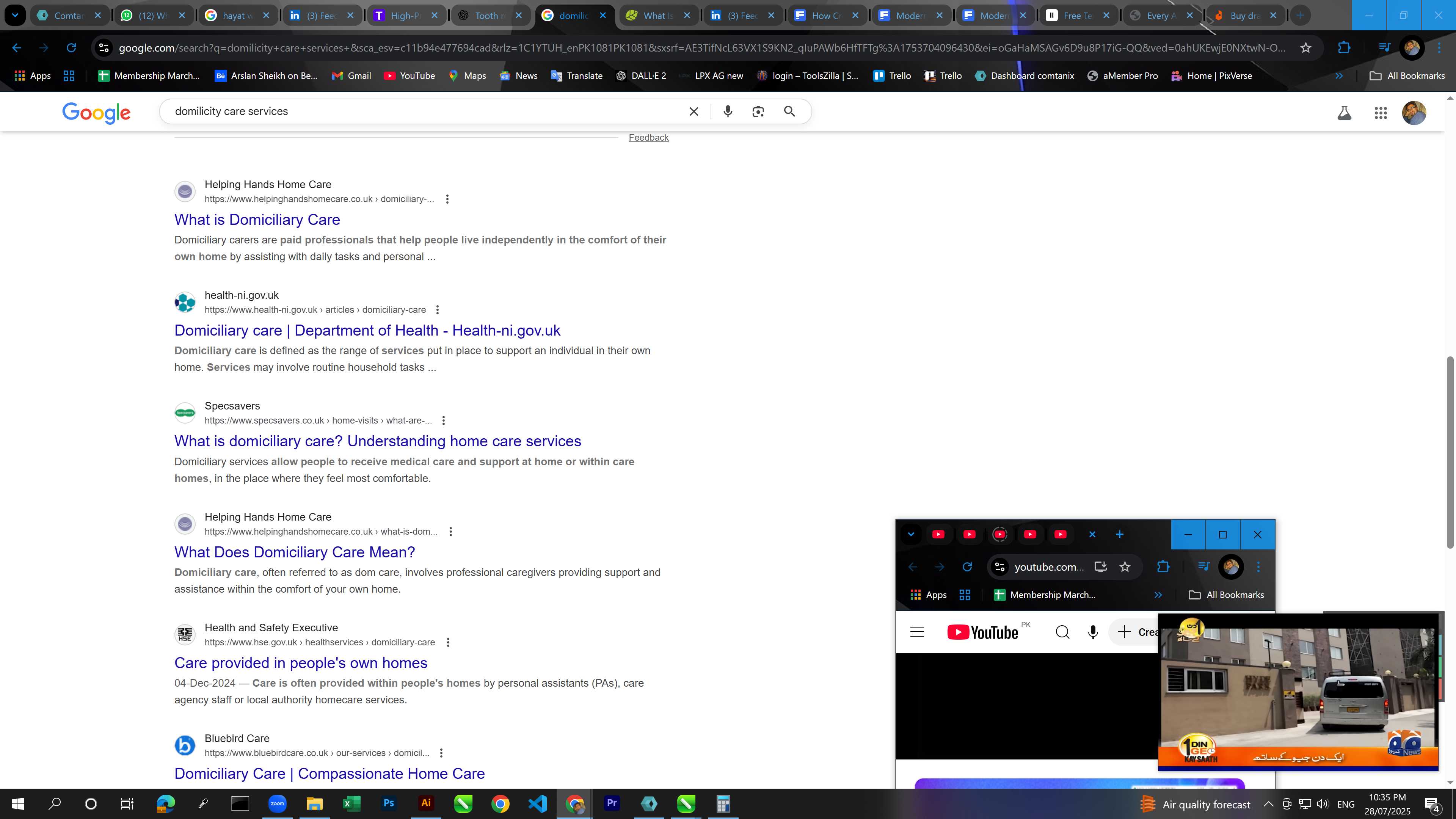Open Google account profile picture
This screenshot has height=819, width=1456.
pyautogui.click(x=1414, y=113)
